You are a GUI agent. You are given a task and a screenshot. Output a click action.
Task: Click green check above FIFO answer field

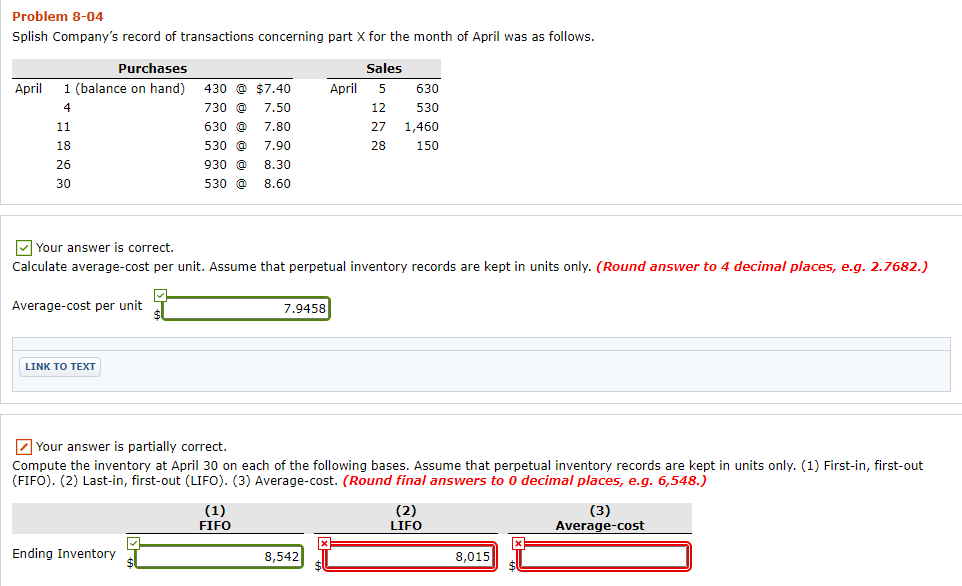click(131, 541)
